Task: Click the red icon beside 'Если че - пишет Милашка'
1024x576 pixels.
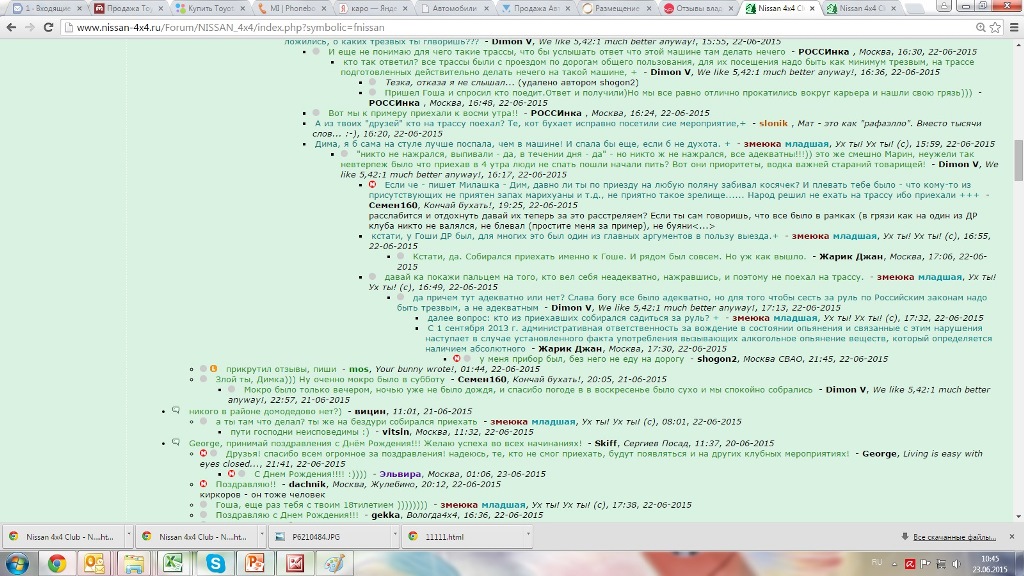Action: tap(372, 185)
